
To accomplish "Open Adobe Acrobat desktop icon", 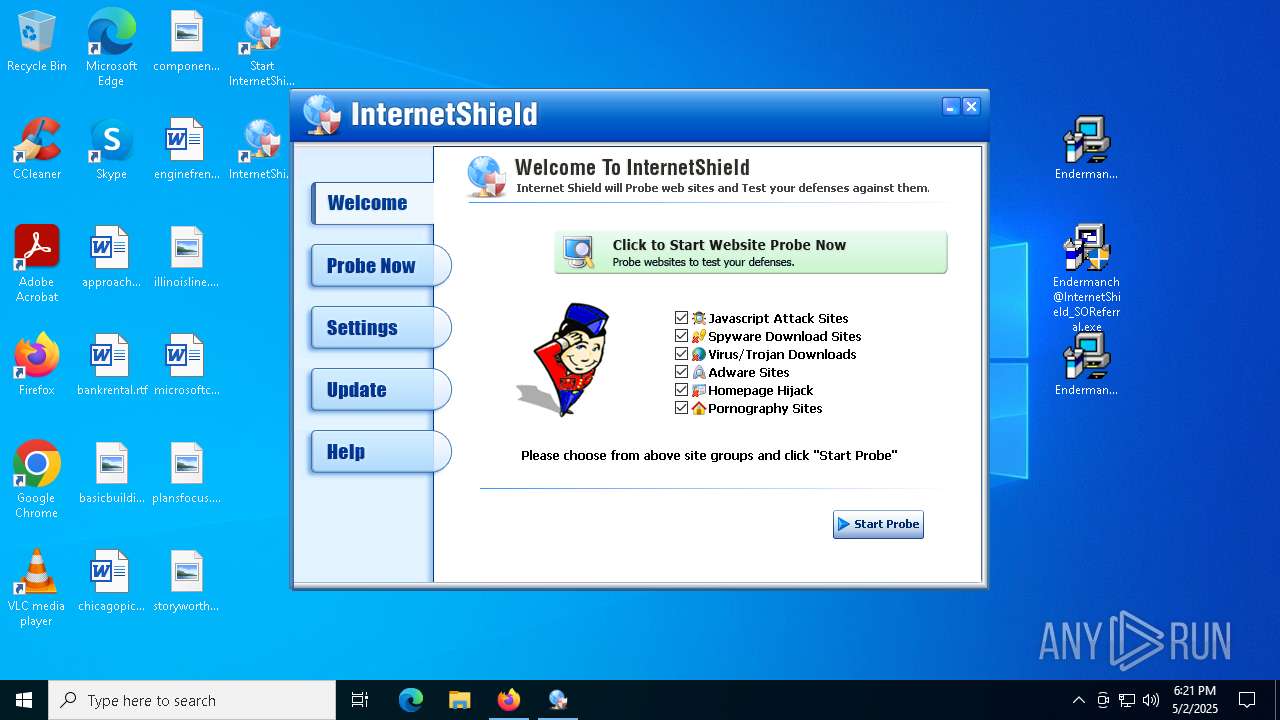I will [37, 264].
